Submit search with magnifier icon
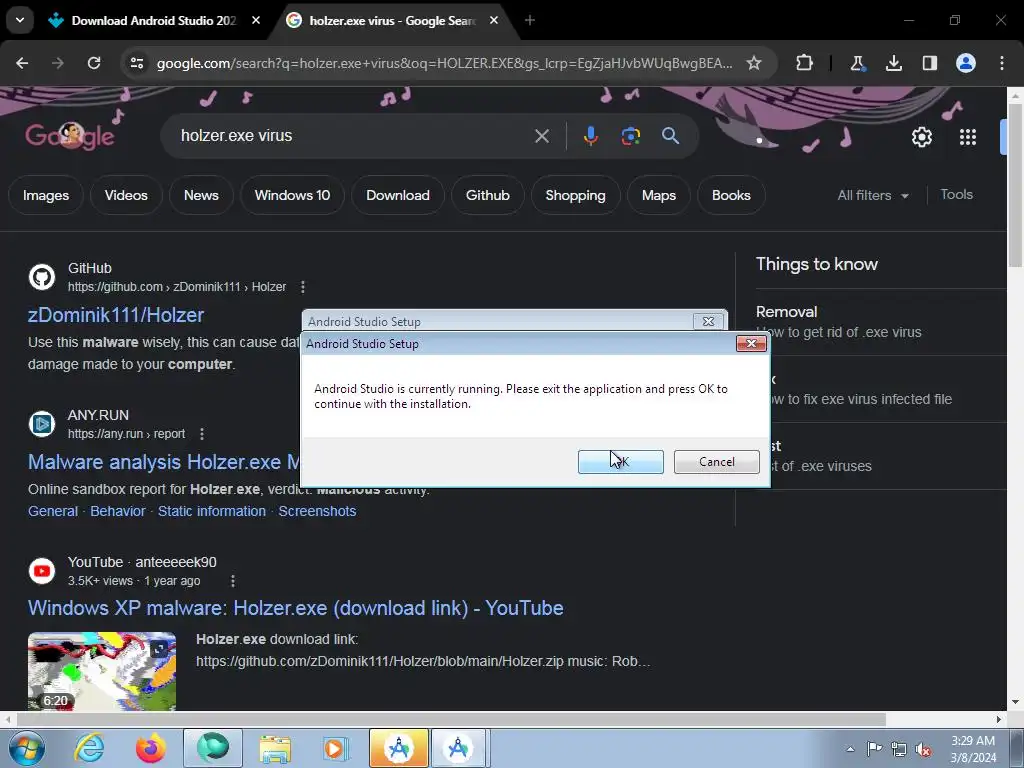 click(x=671, y=136)
